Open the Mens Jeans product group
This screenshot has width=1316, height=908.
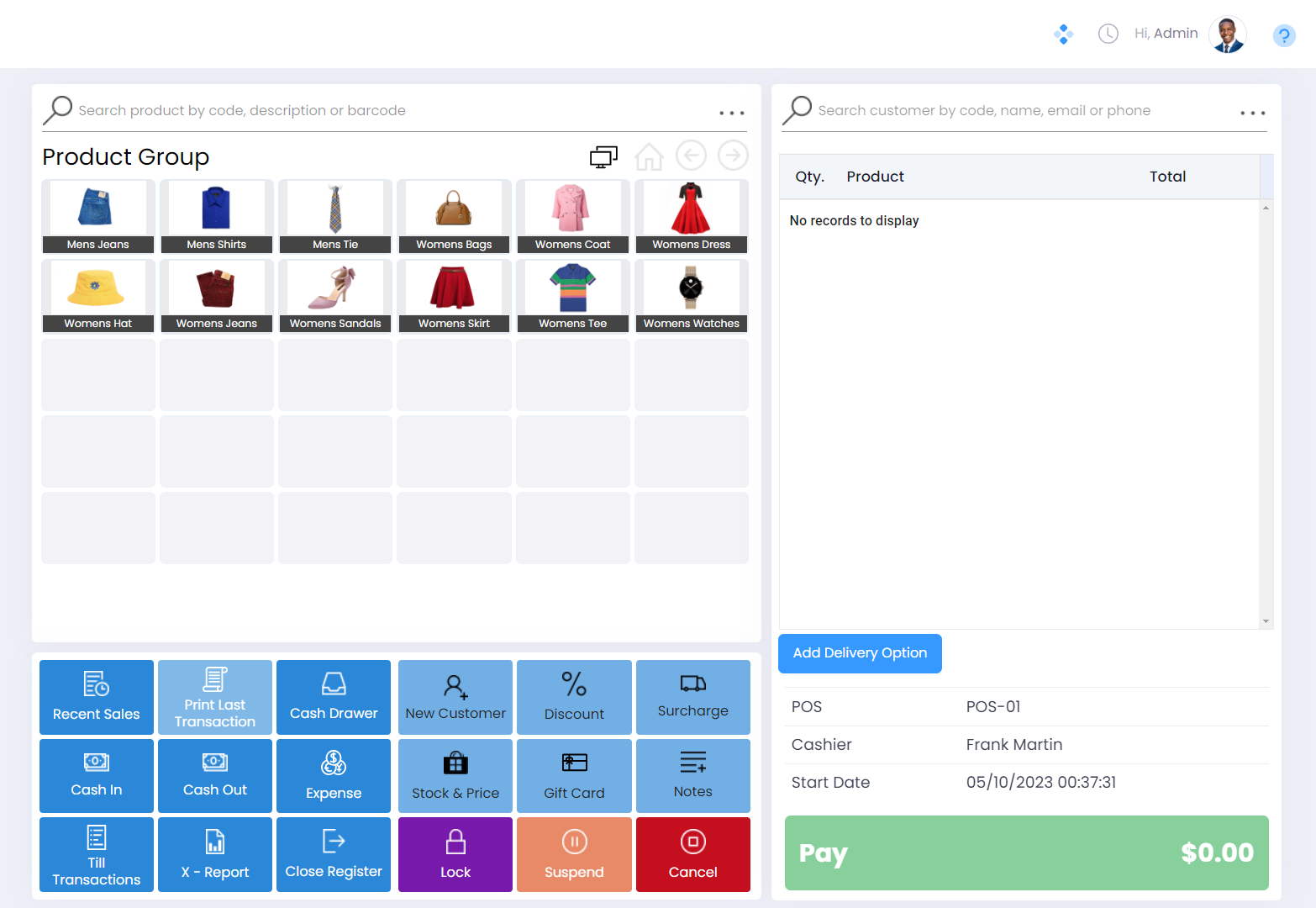point(98,216)
